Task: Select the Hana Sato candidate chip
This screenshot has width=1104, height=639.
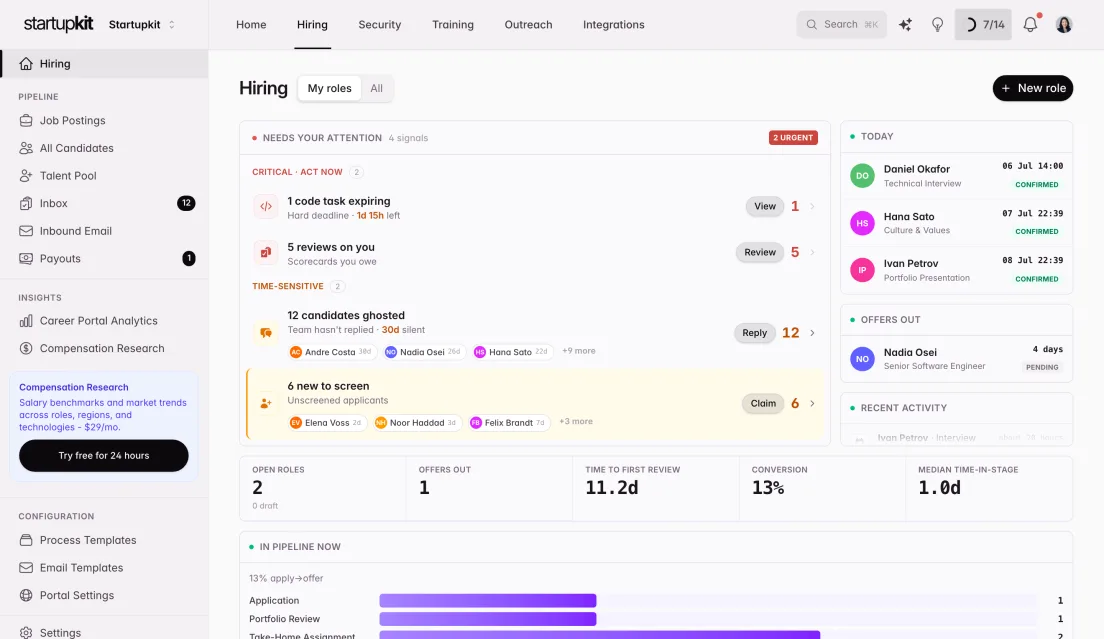Action: [x=512, y=352]
